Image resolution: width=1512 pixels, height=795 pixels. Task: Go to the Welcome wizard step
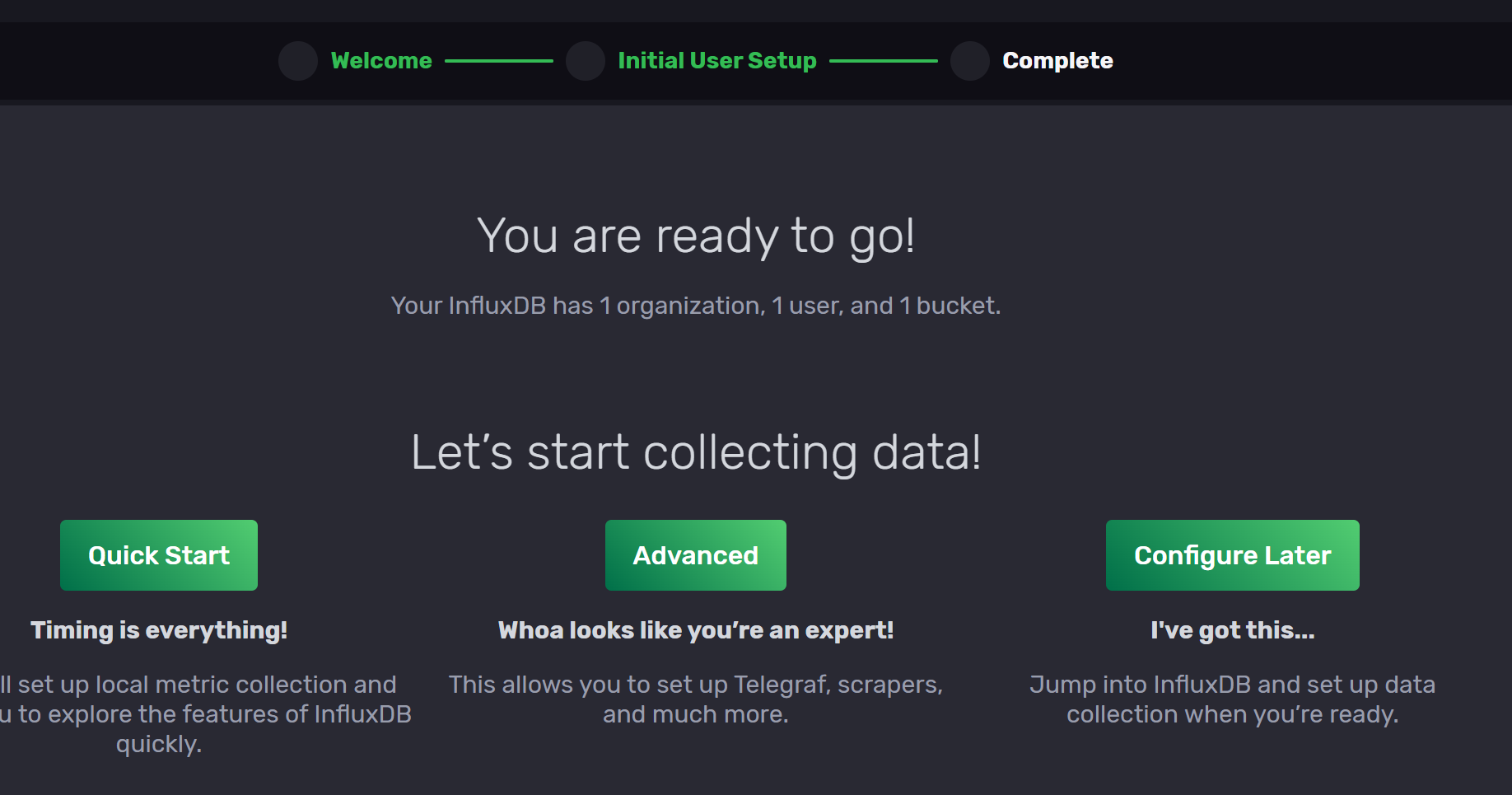click(381, 61)
